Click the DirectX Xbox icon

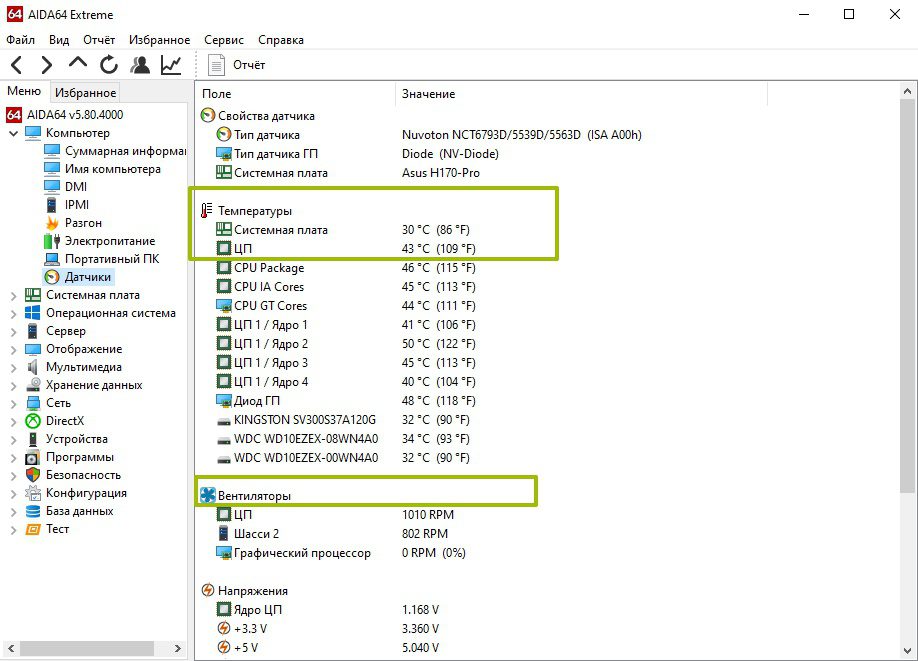[33, 421]
